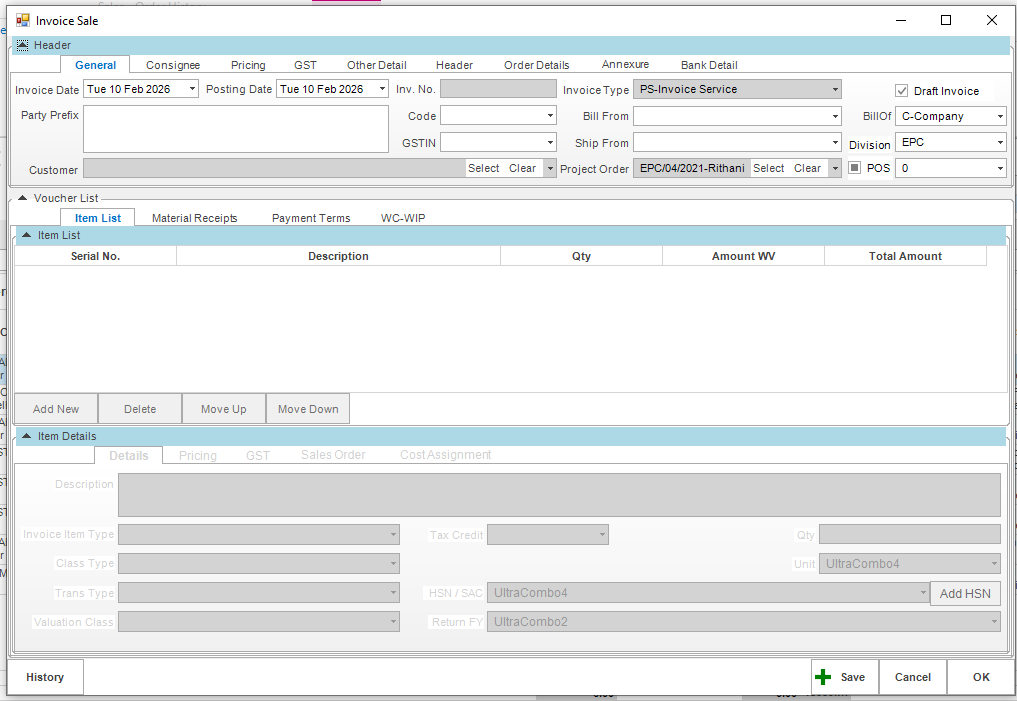Clear the Project Order field
This screenshot has width=1017, height=701.
tap(807, 169)
